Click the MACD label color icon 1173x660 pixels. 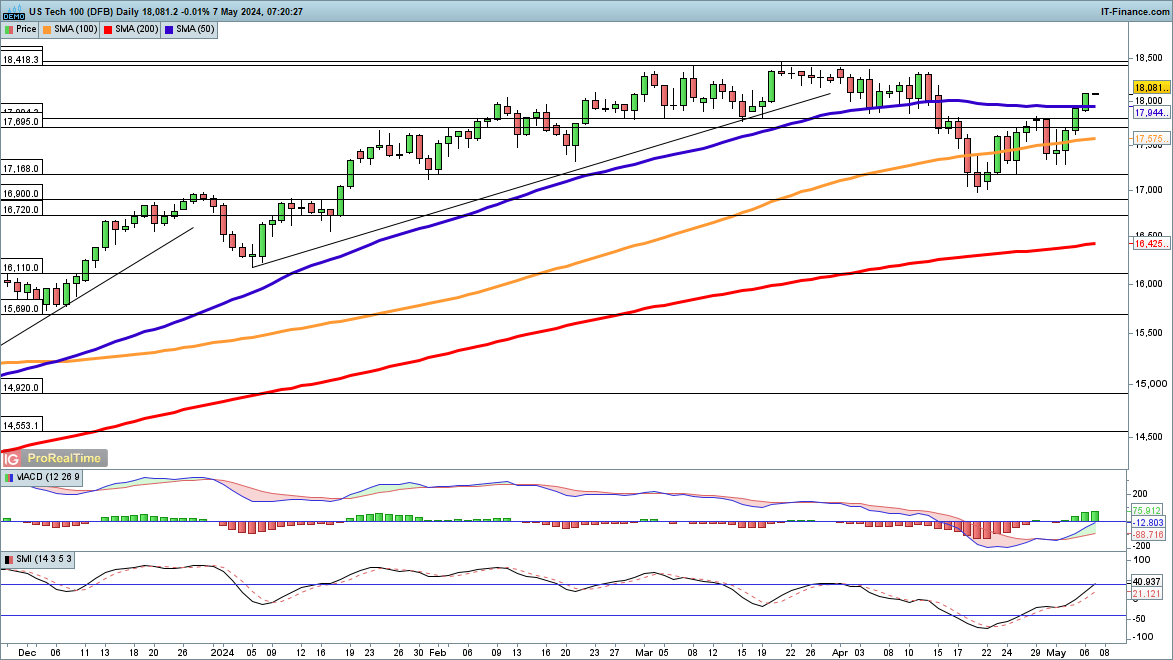tap(9, 477)
